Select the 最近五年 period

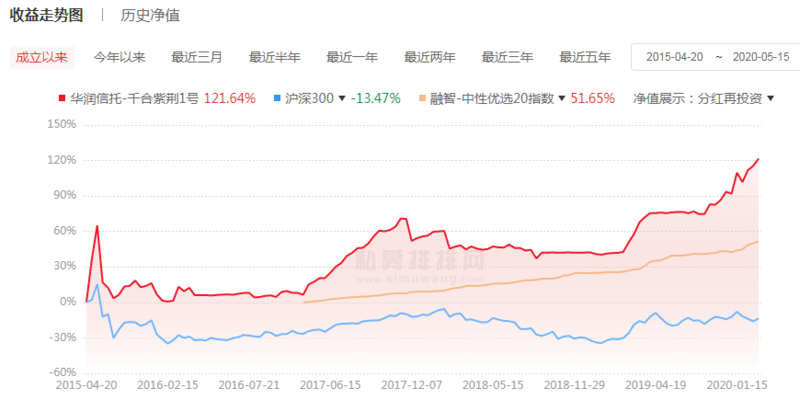[x=585, y=57]
